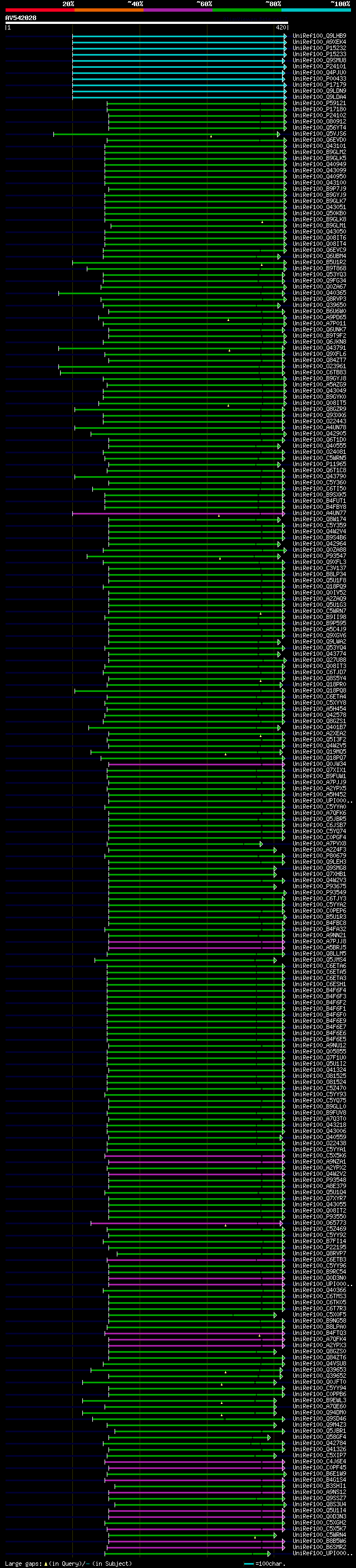This screenshot has height=1568, width=356.
Task: Click the red 20% legend segment
Action: pyautogui.click(x=39, y=11)
